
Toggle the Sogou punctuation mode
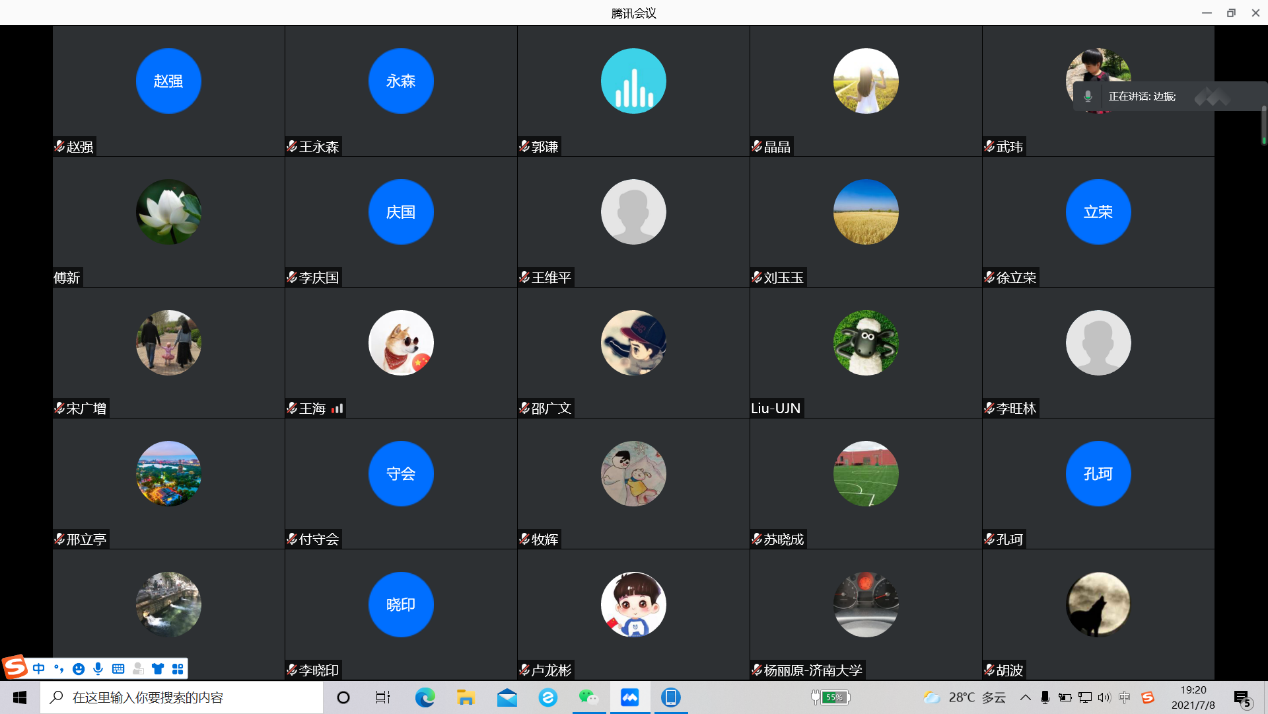[x=58, y=668]
